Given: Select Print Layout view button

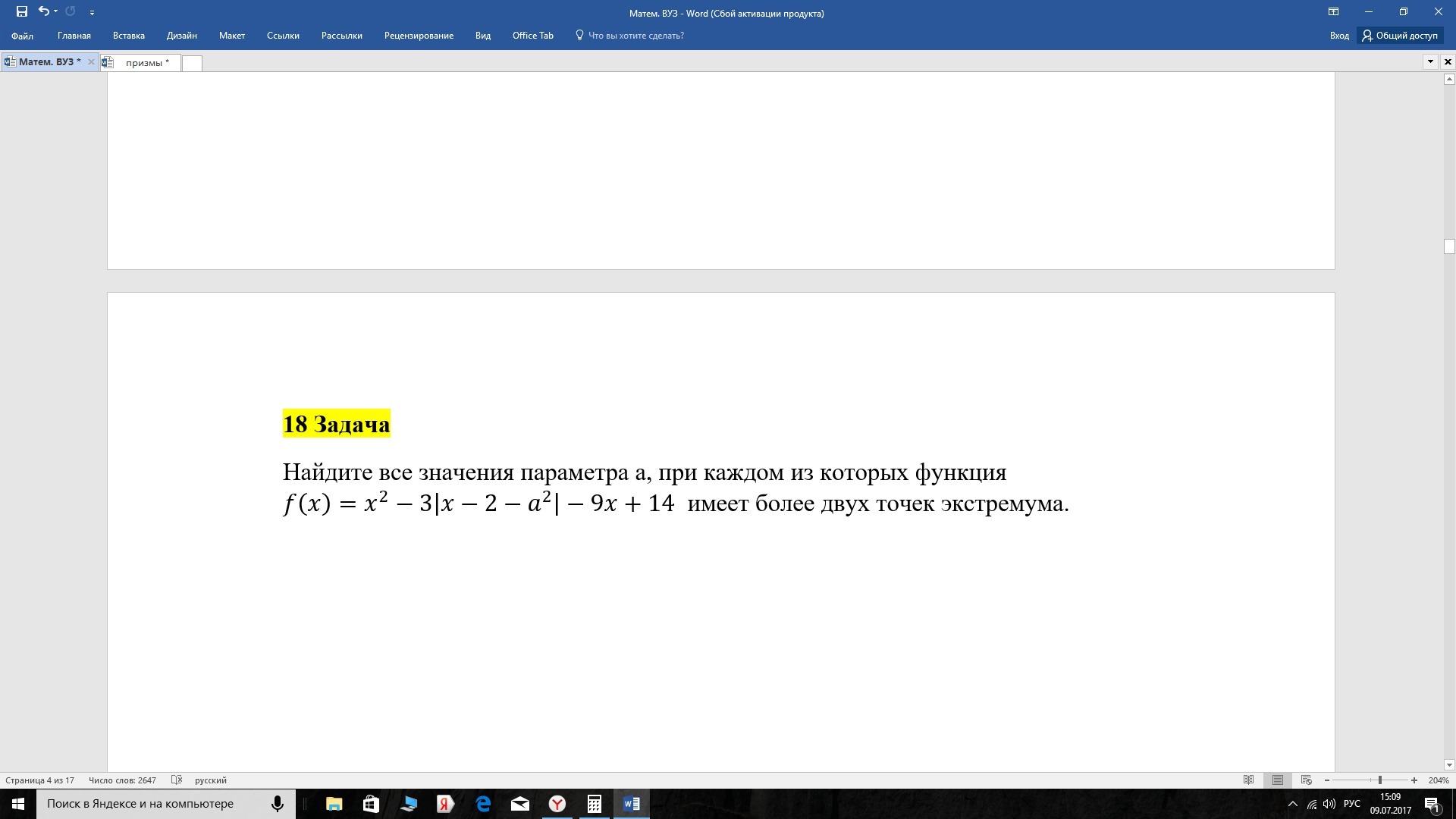Looking at the screenshot, I should [x=1278, y=780].
